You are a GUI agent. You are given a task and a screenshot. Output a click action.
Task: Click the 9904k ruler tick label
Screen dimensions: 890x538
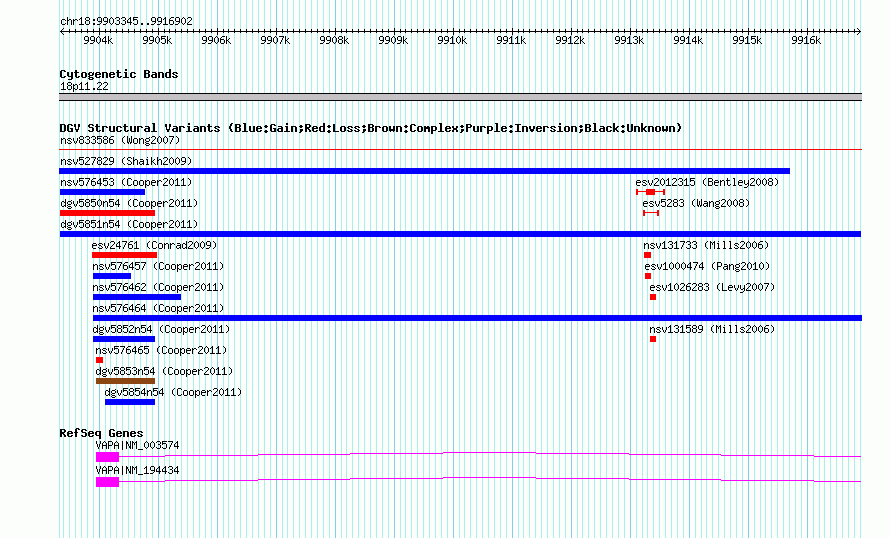[x=98, y=40]
